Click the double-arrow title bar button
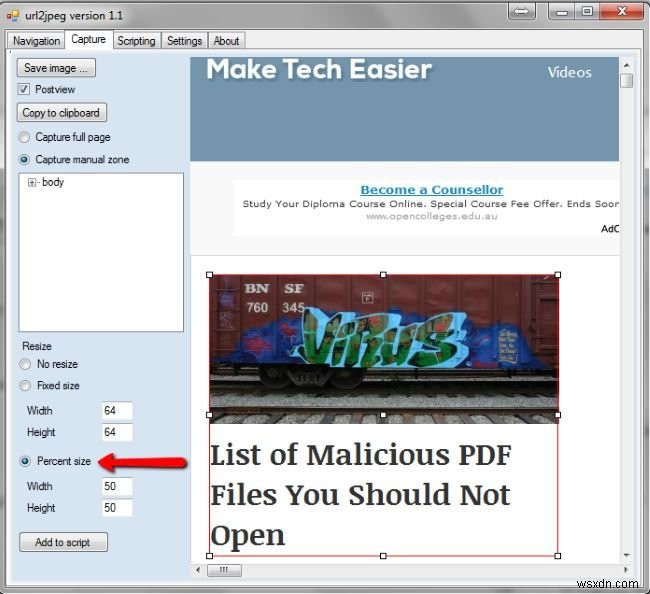This screenshot has height=594, width=650. point(521,12)
